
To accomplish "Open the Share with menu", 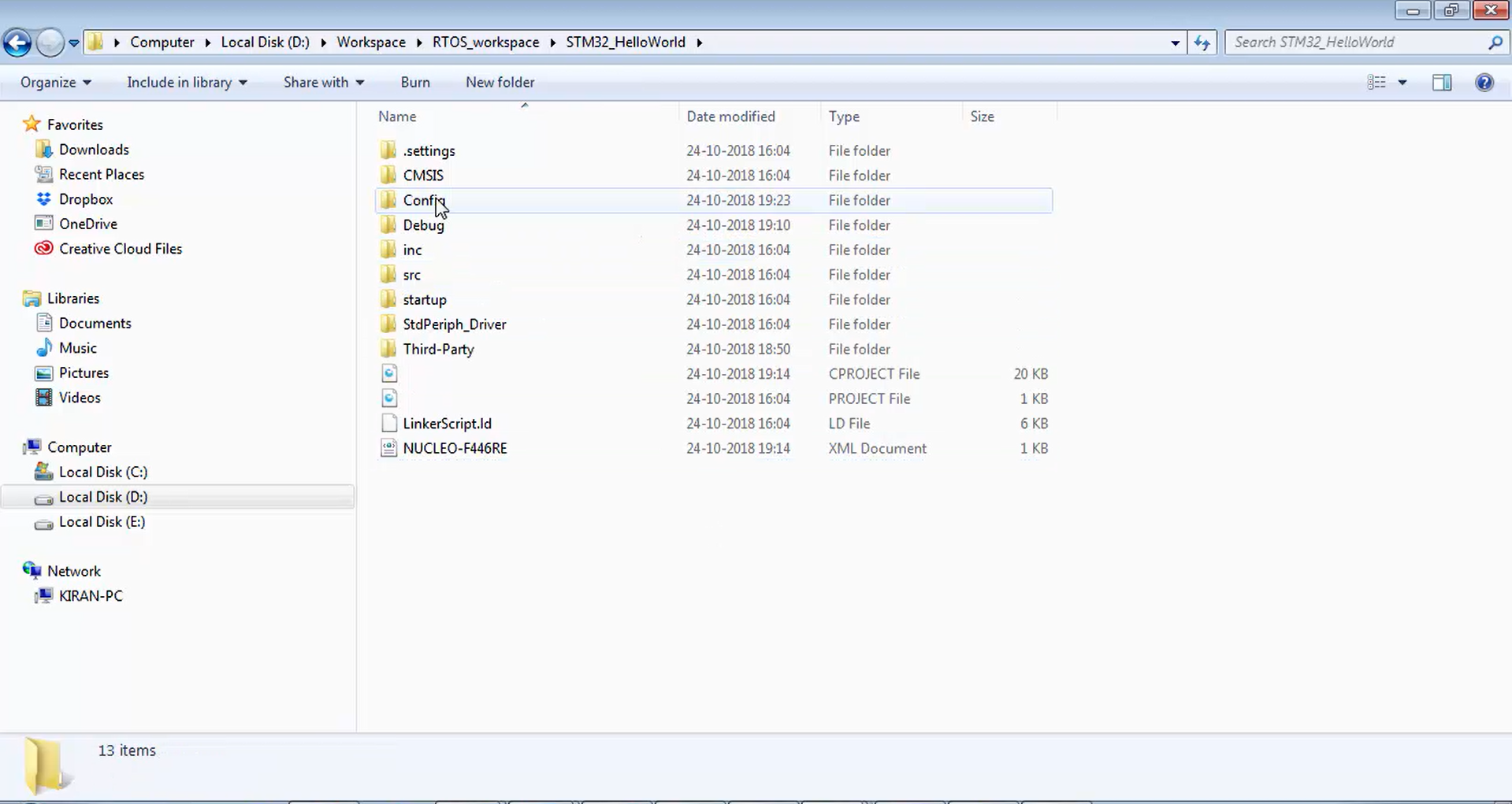I will pos(324,83).
